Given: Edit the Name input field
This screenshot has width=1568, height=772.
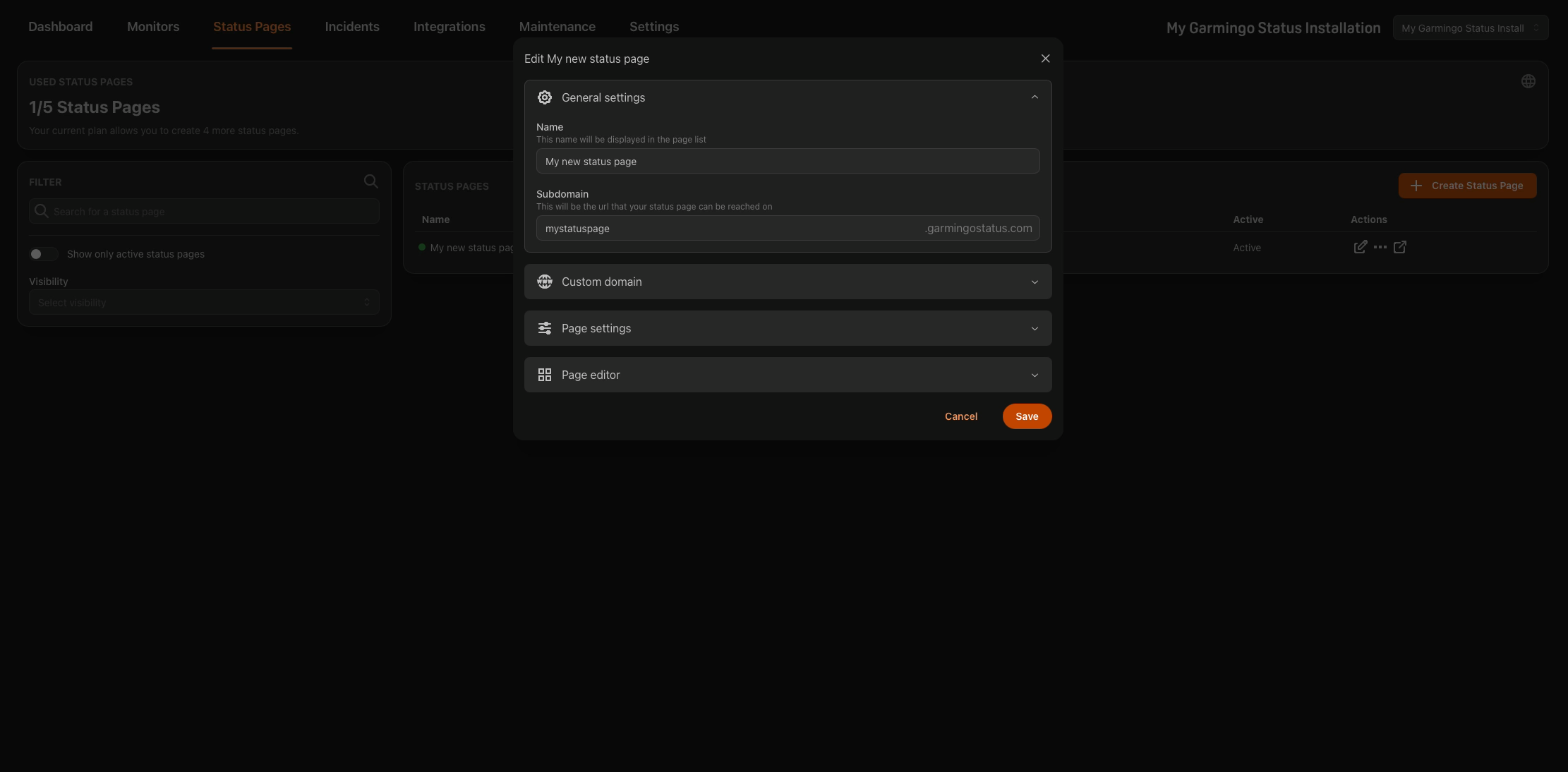Looking at the screenshot, I should point(788,161).
